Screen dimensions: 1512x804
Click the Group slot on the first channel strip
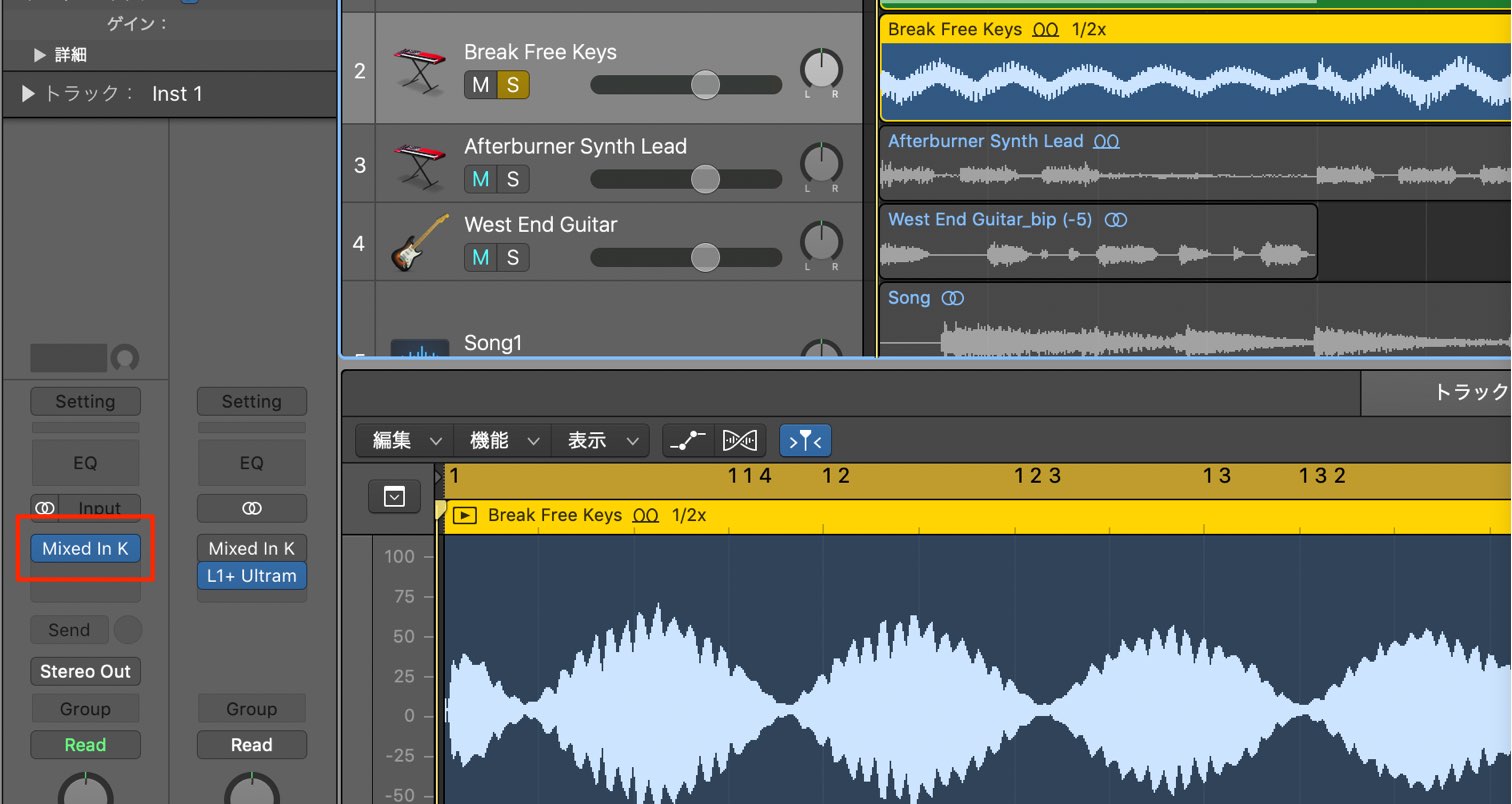tap(86, 709)
